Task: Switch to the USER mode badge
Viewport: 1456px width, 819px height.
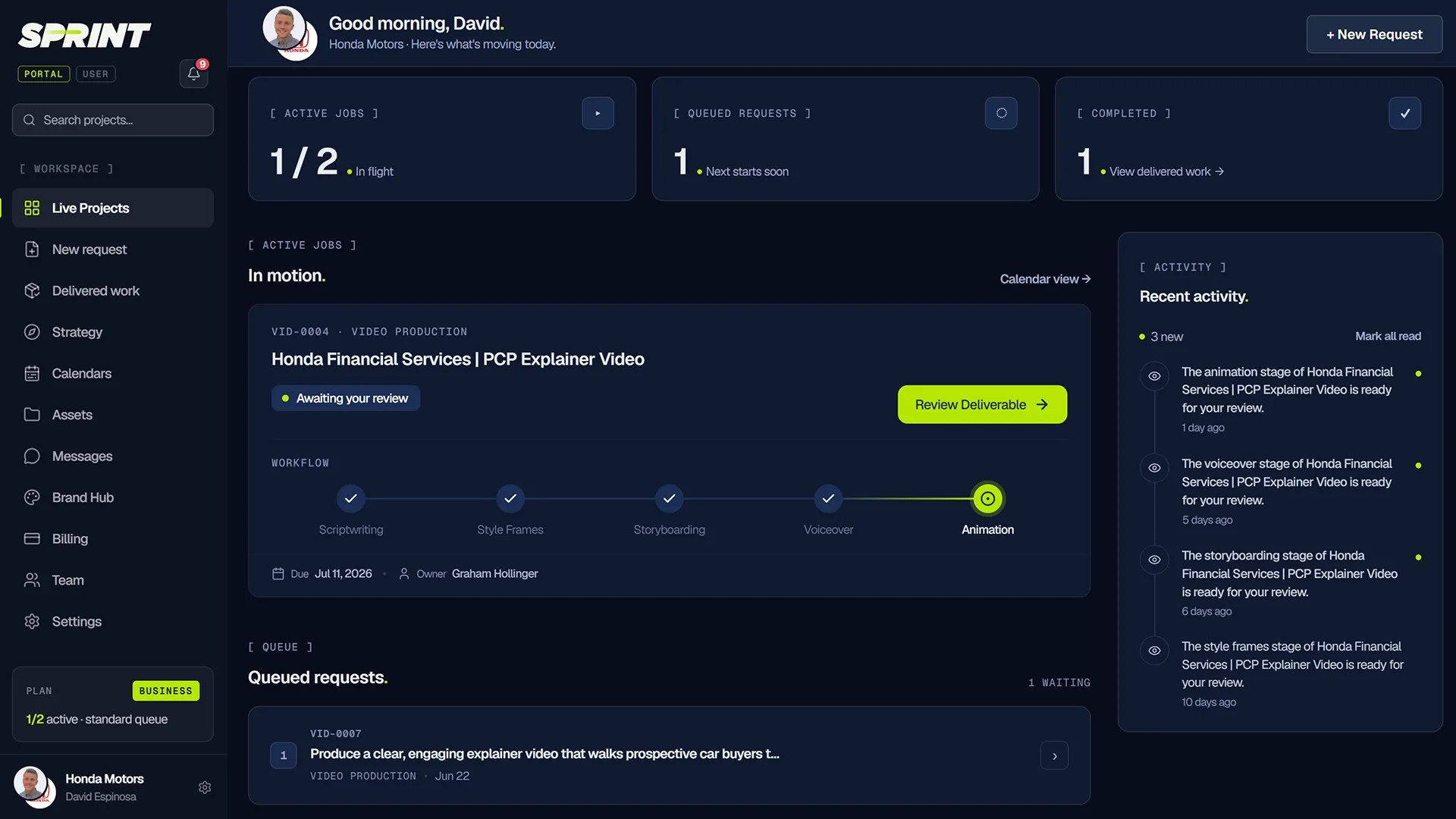Action: pyautogui.click(x=96, y=74)
